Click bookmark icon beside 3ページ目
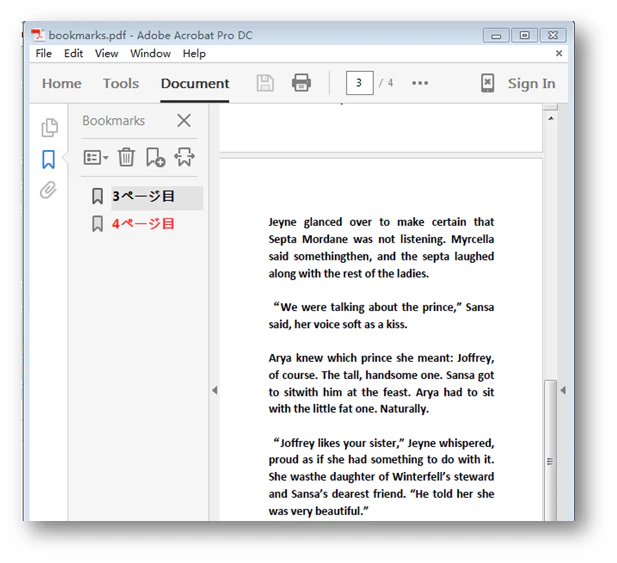This screenshot has height=563, width=617. point(97,196)
